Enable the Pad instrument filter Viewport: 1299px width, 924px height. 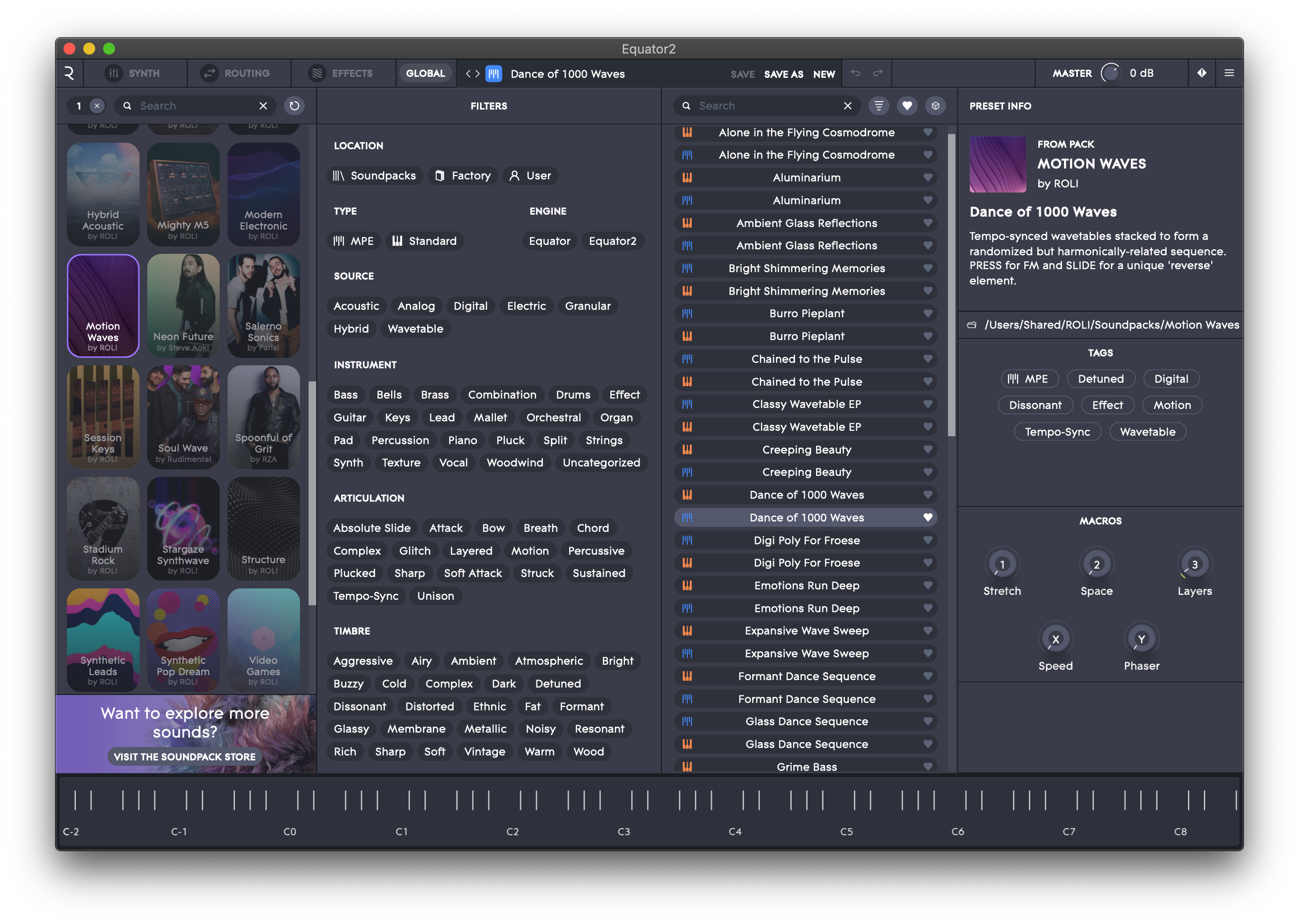tap(343, 440)
